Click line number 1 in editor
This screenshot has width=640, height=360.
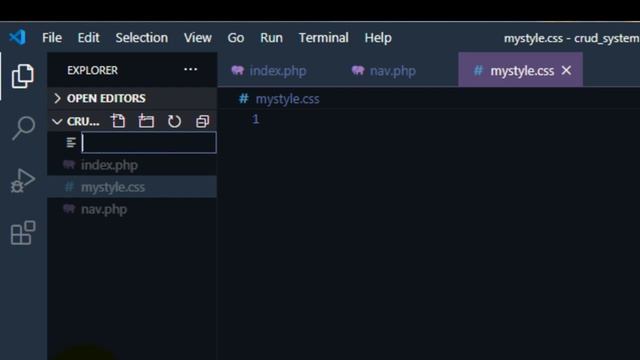pyautogui.click(x=256, y=119)
